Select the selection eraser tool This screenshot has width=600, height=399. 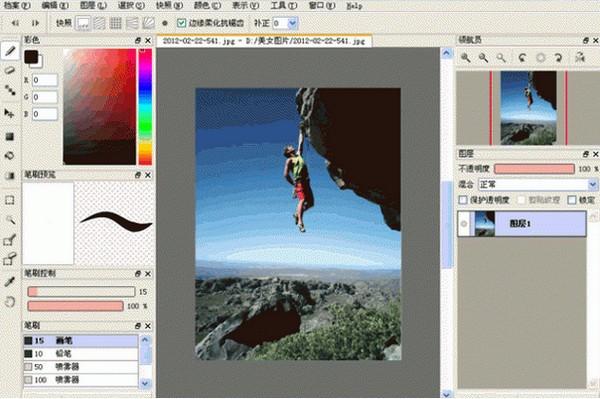click(10, 259)
